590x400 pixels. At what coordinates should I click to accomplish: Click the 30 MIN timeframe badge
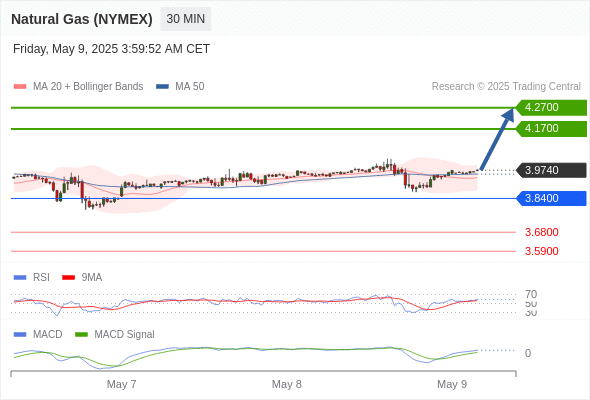186,19
